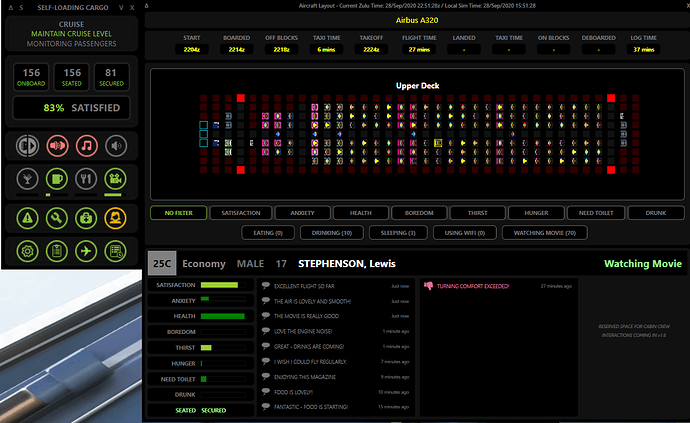
Task: Filter seat map by ANXIETY
Action: (x=302, y=213)
